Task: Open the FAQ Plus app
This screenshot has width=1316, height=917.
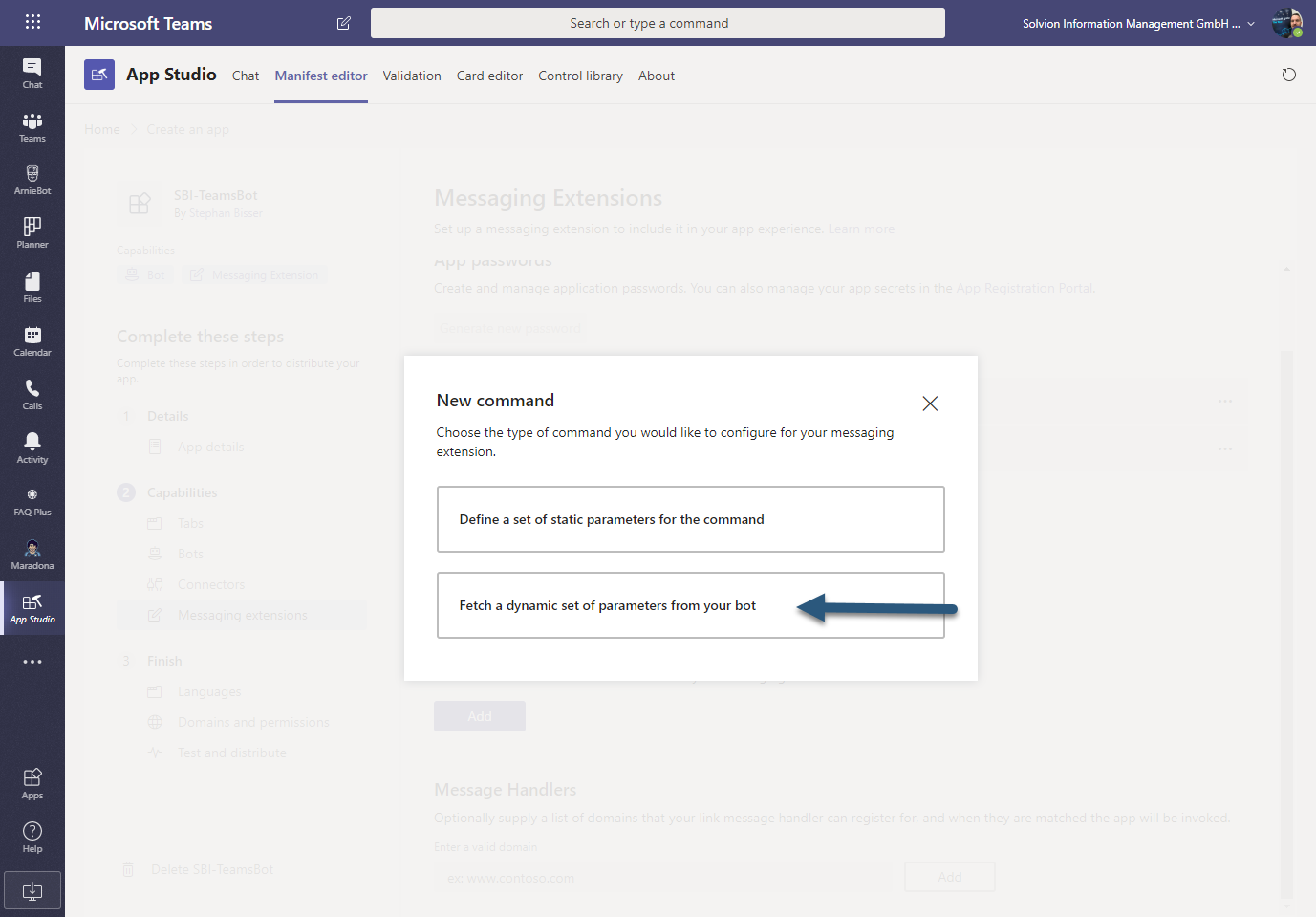Action: coord(32,501)
